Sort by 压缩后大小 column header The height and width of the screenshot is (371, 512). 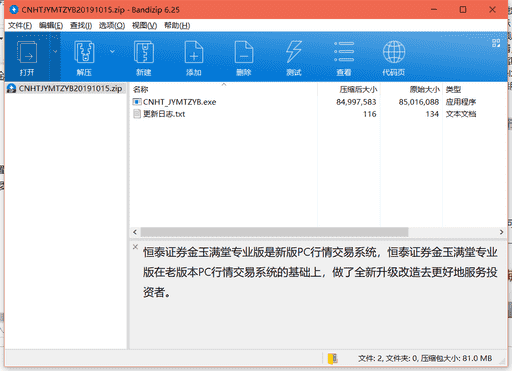(358, 89)
